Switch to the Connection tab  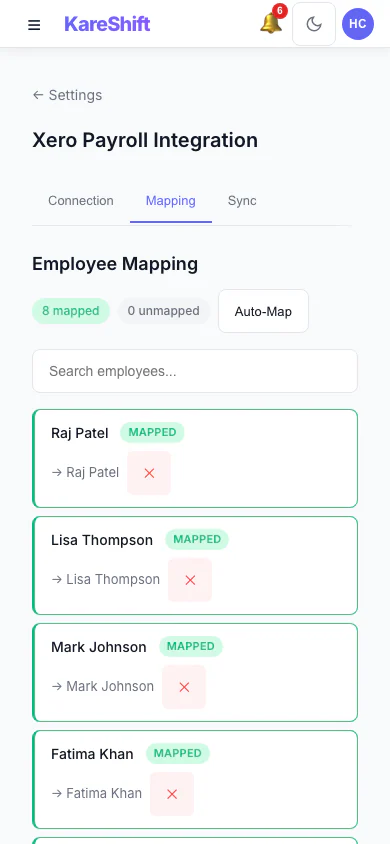[x=81, y=201]
